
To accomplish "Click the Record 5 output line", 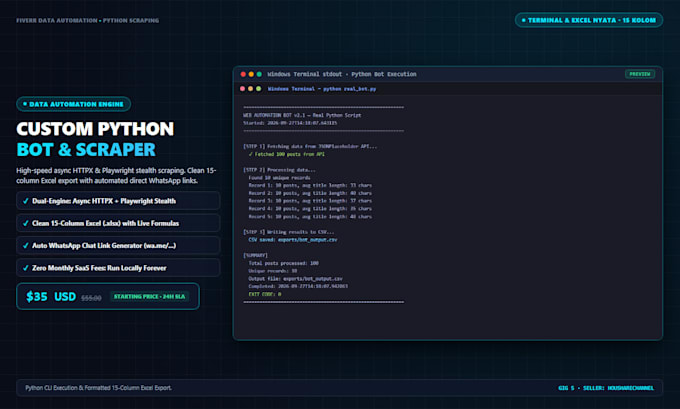I will tap(310, 217).
